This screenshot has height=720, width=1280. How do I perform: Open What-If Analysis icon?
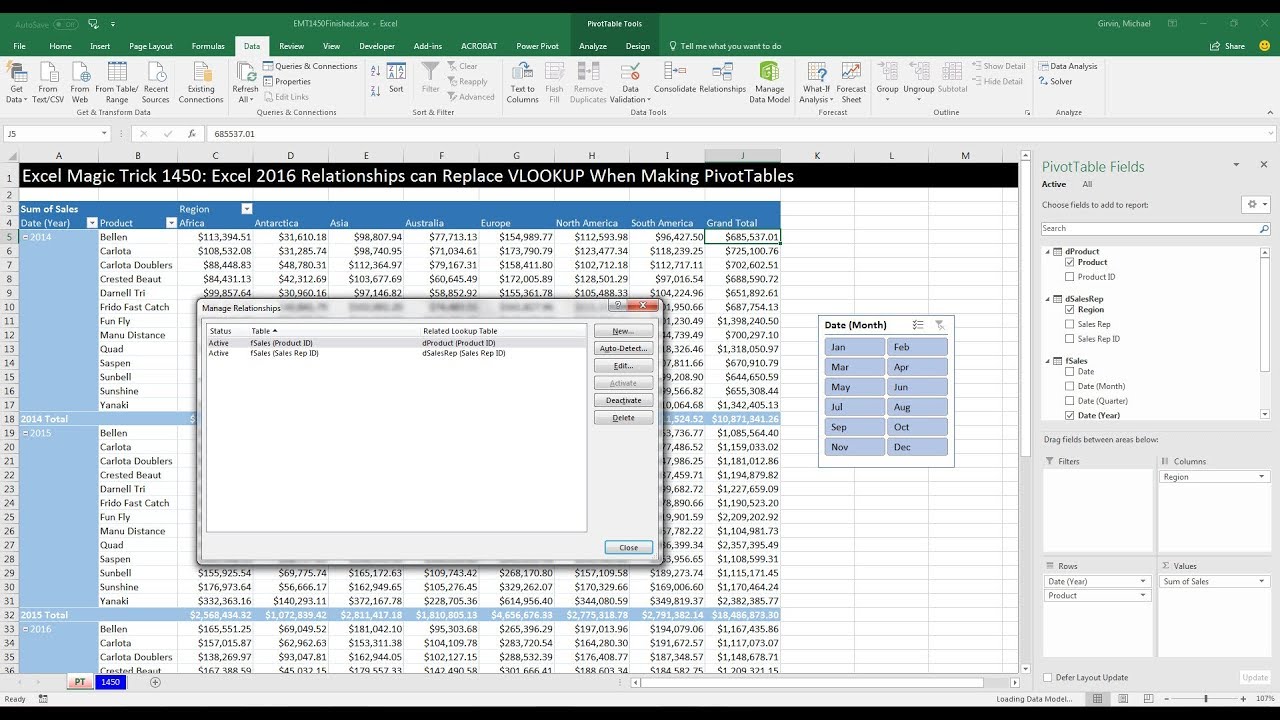pos(816,82)
